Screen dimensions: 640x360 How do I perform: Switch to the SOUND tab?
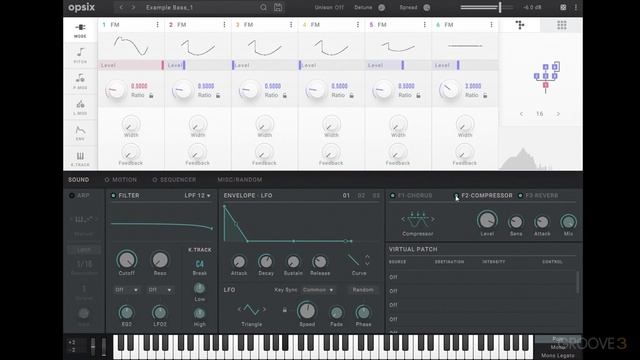78,180
